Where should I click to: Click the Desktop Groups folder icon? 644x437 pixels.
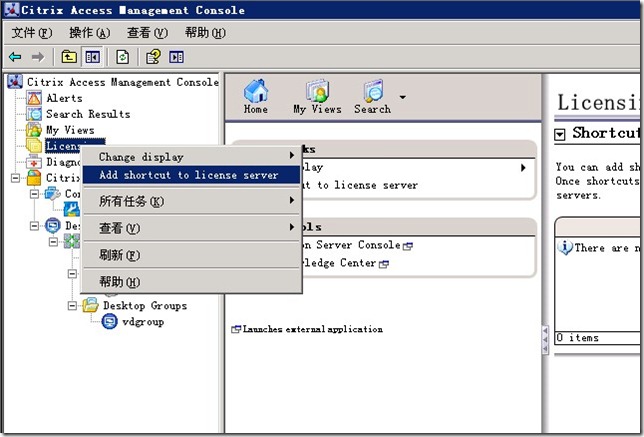tap(90, 306)
